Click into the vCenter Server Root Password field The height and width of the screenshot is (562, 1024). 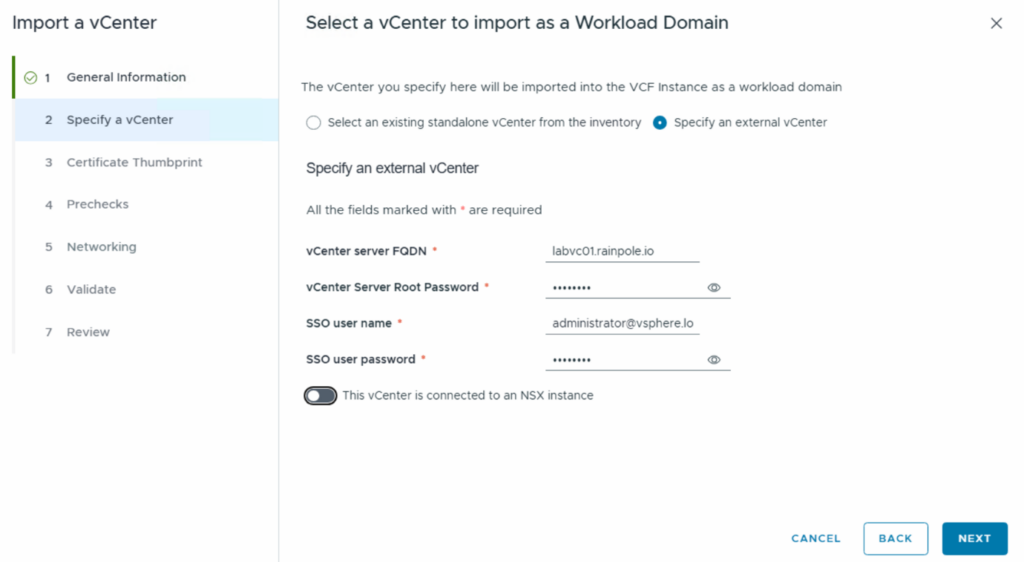(622, 288)
